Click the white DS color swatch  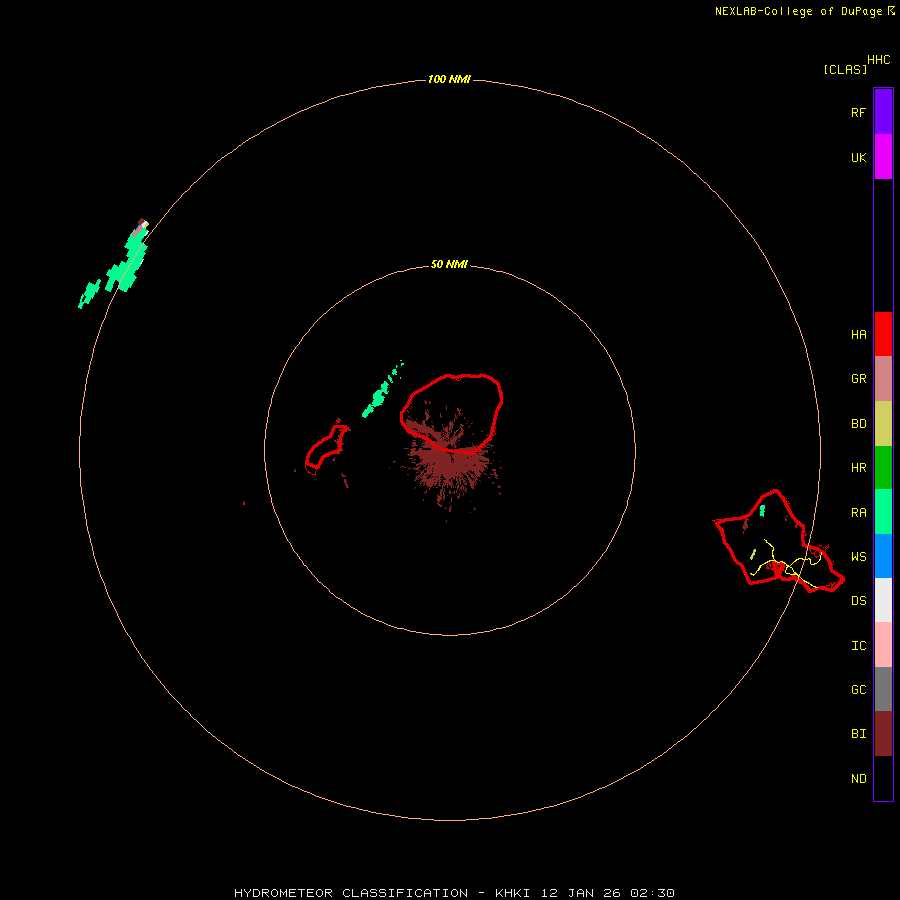883,600
